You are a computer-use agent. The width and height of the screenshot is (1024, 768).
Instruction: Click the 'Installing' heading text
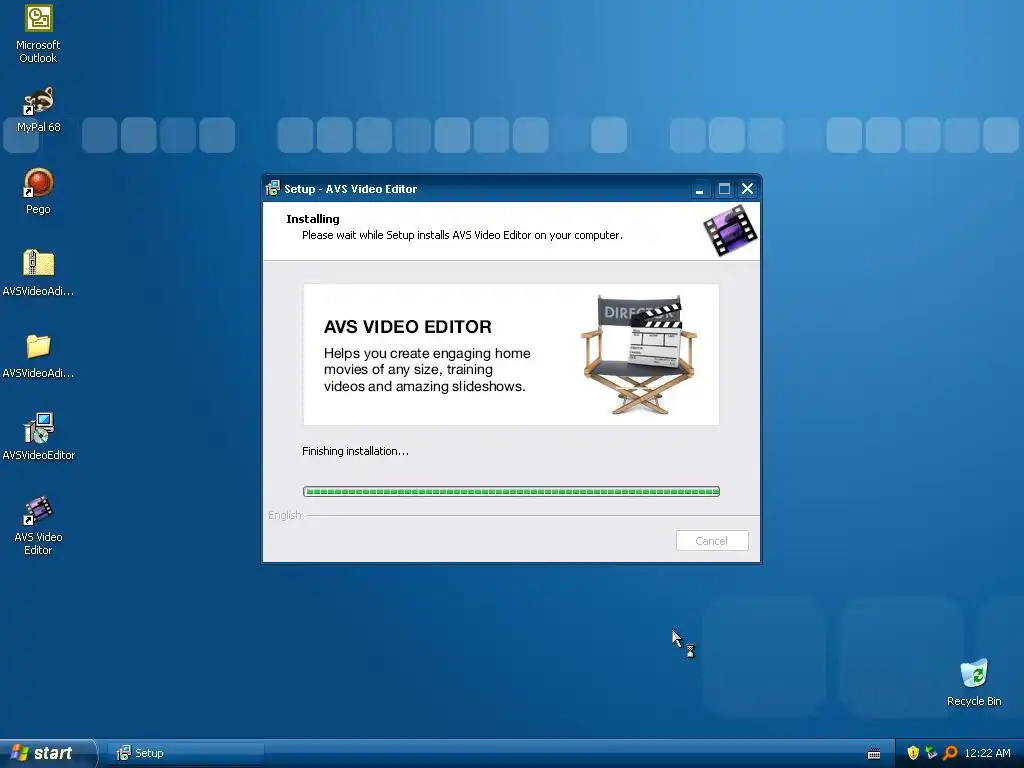(x=313, y=219)
